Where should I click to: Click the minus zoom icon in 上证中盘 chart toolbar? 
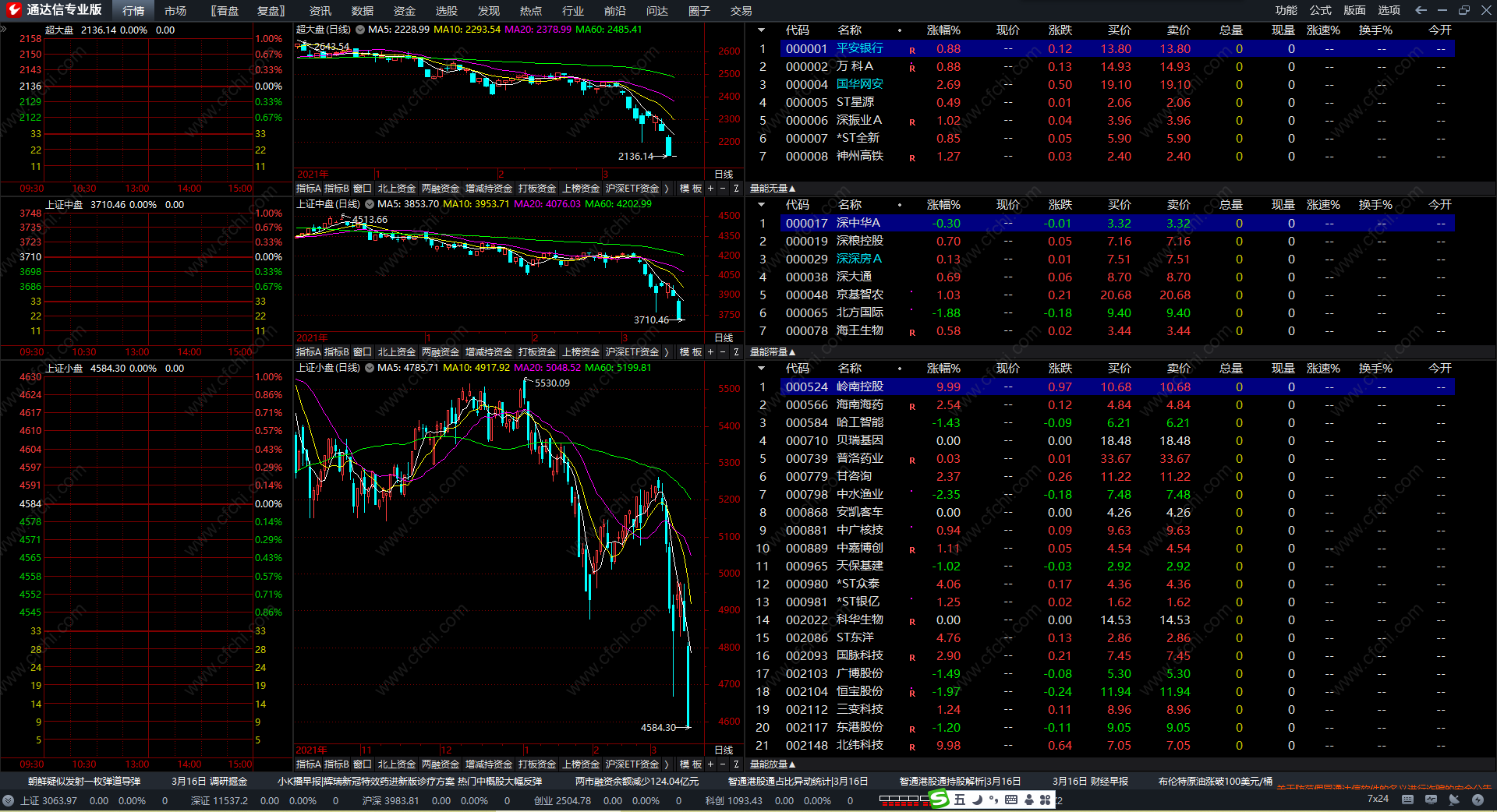pos(723,352)
